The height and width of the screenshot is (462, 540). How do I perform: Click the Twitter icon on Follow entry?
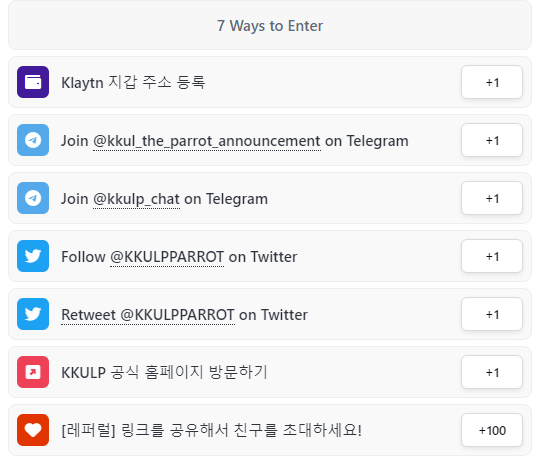pyautogui.click(x=33, y=256)
